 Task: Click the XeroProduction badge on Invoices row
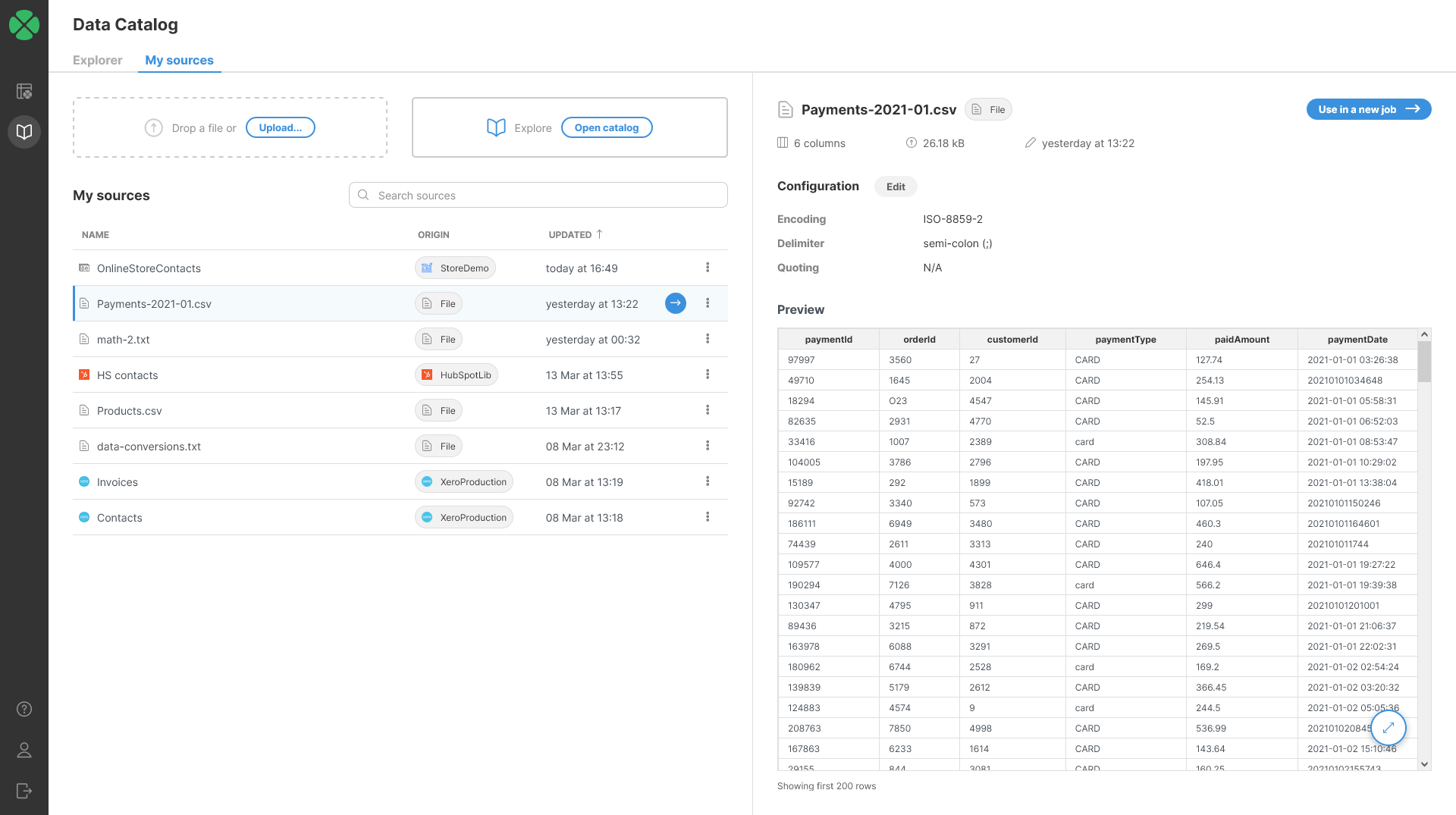(x=464, y=481)
